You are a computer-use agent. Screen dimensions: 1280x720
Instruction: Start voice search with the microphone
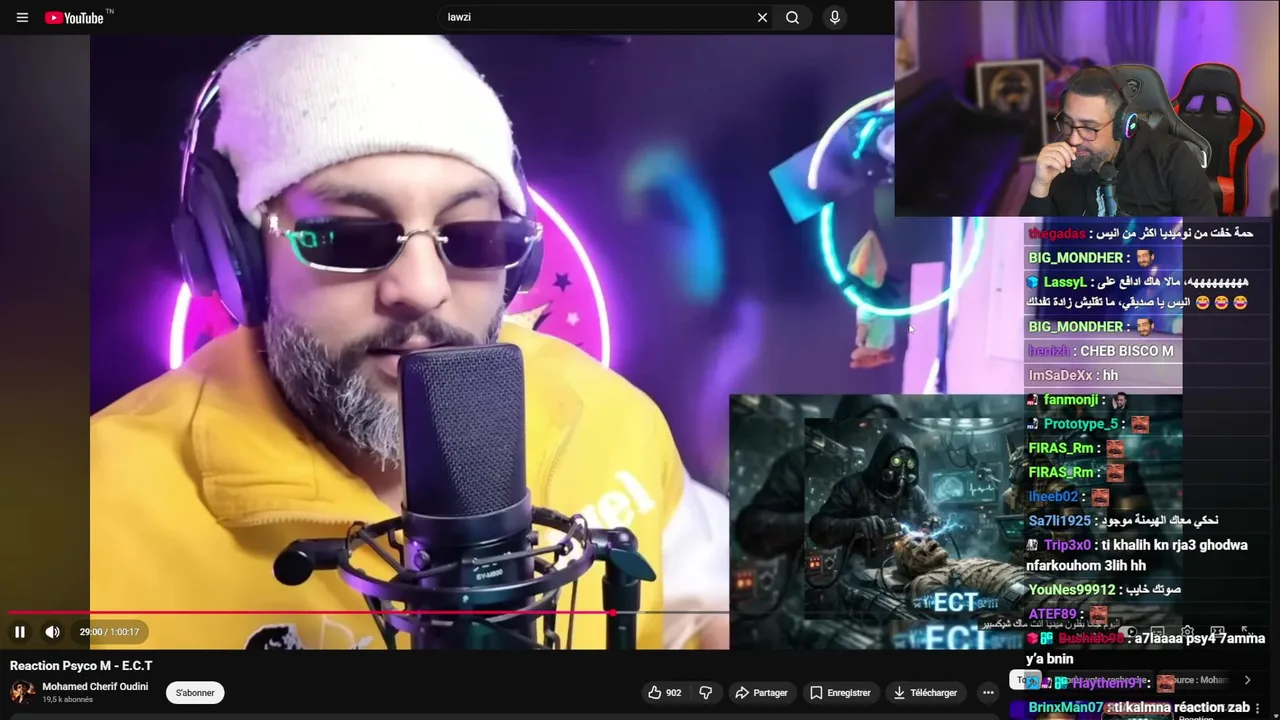[834, 17]
